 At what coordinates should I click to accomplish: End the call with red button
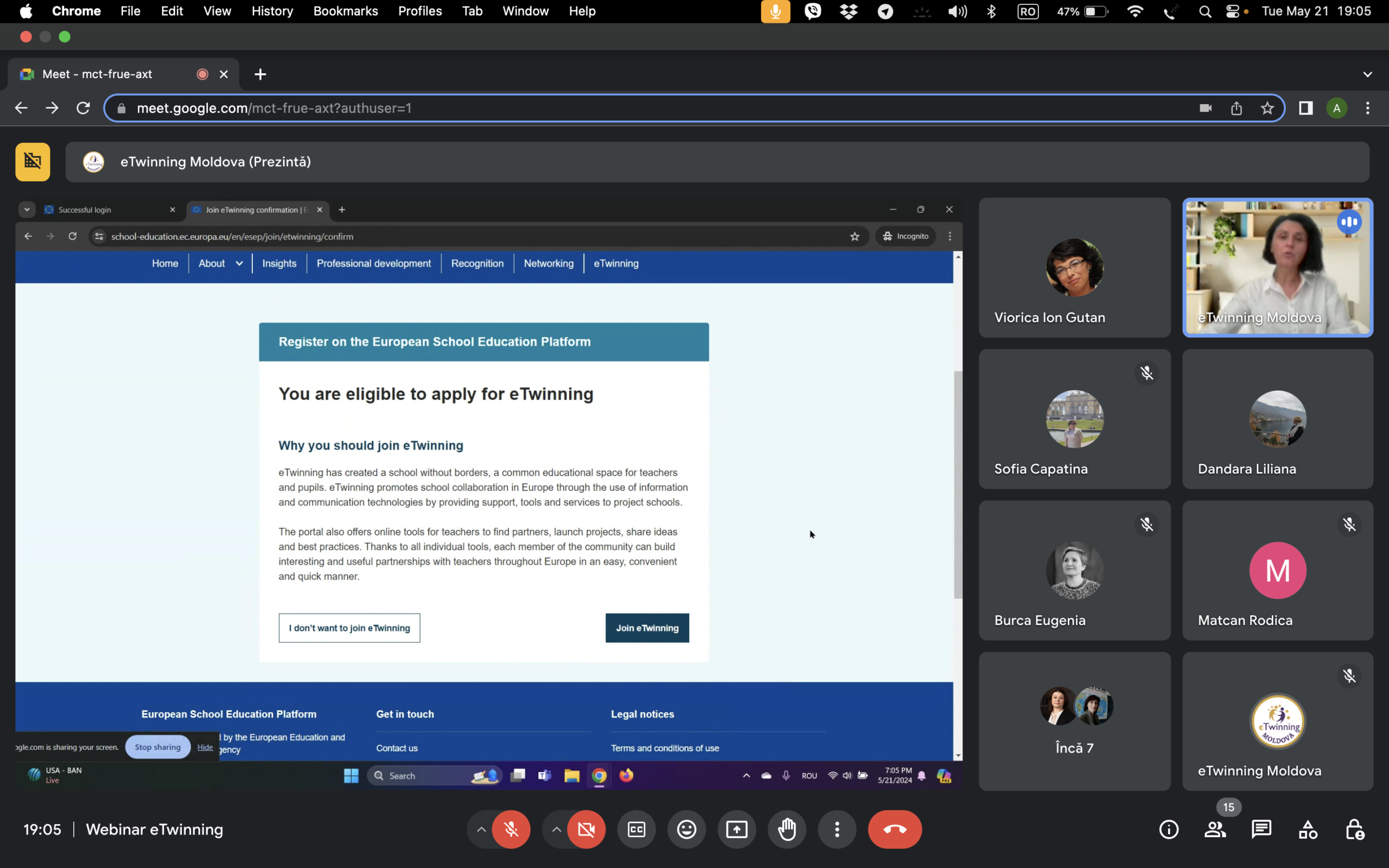click(x=894, y=829)
